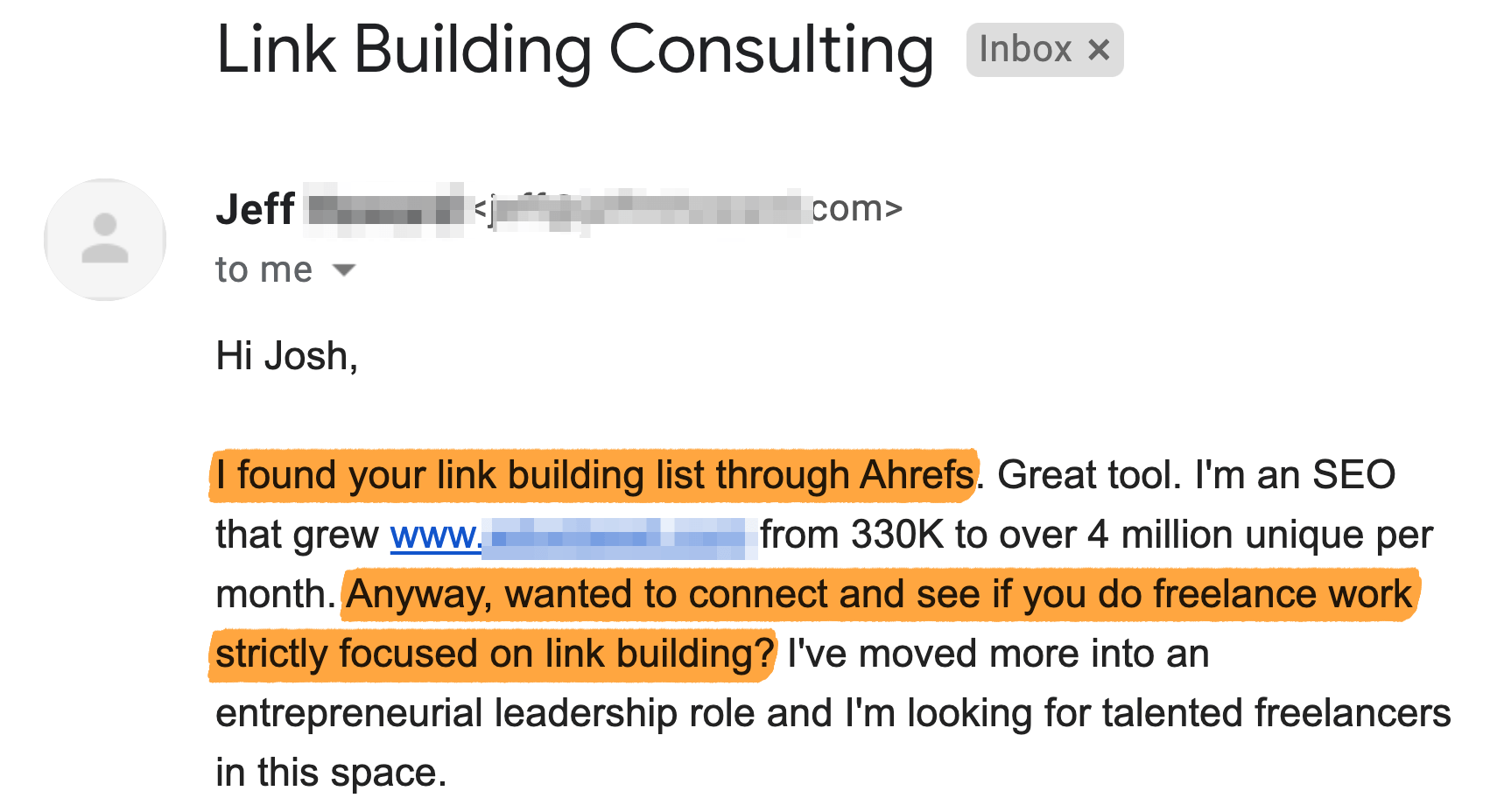
Task: Click the 'Hi Josh,' greeting line
Action: [286, 356]
